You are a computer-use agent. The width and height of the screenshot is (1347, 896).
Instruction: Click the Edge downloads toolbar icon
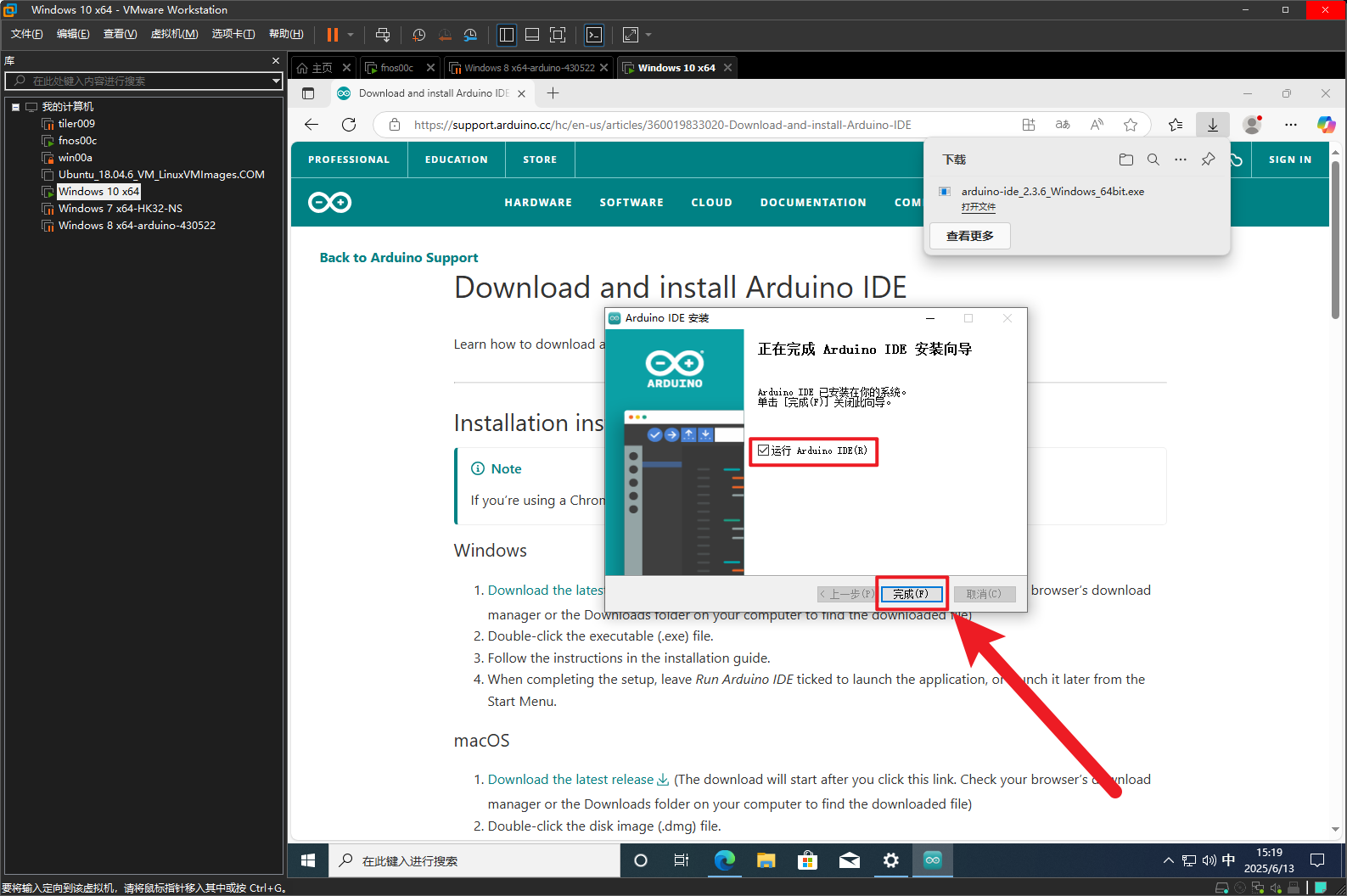[x=1213, y=125]
